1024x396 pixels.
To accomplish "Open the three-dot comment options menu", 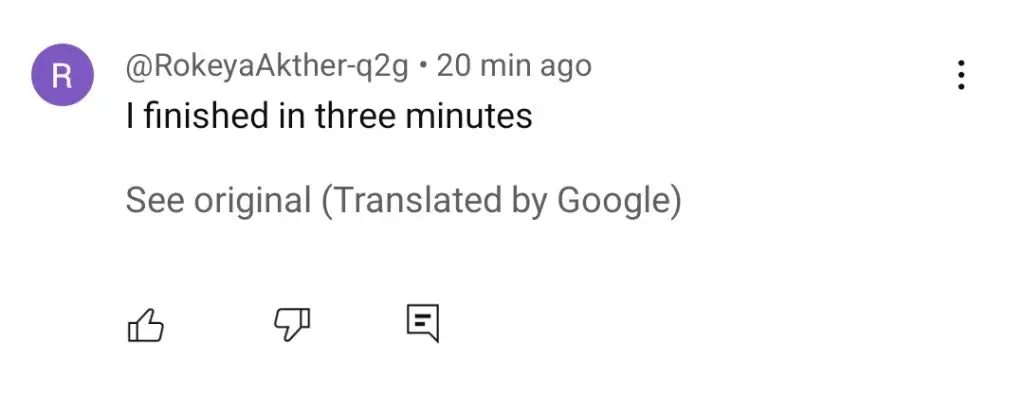I will pyautogui.click(x=961, y=75).
